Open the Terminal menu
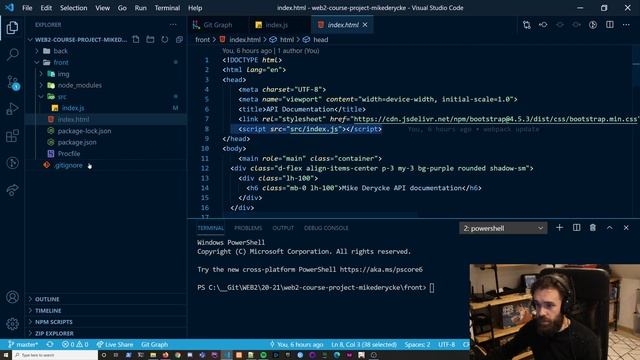This screenshot has width=640, height=360. (167, 8)
